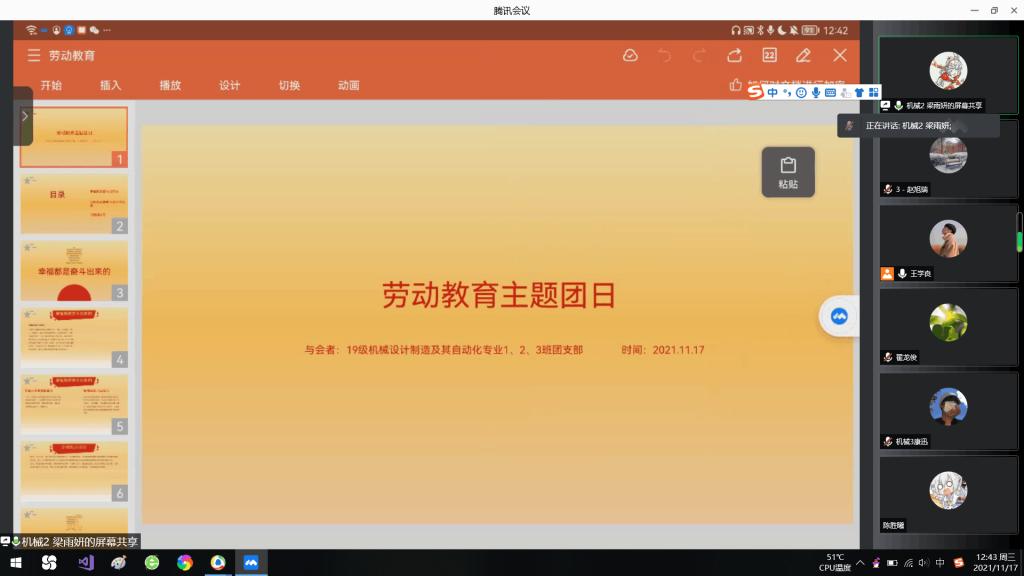Toggle the Sogou soft keyboard icon
This screenshot has width=1024, height=576.
830,93
